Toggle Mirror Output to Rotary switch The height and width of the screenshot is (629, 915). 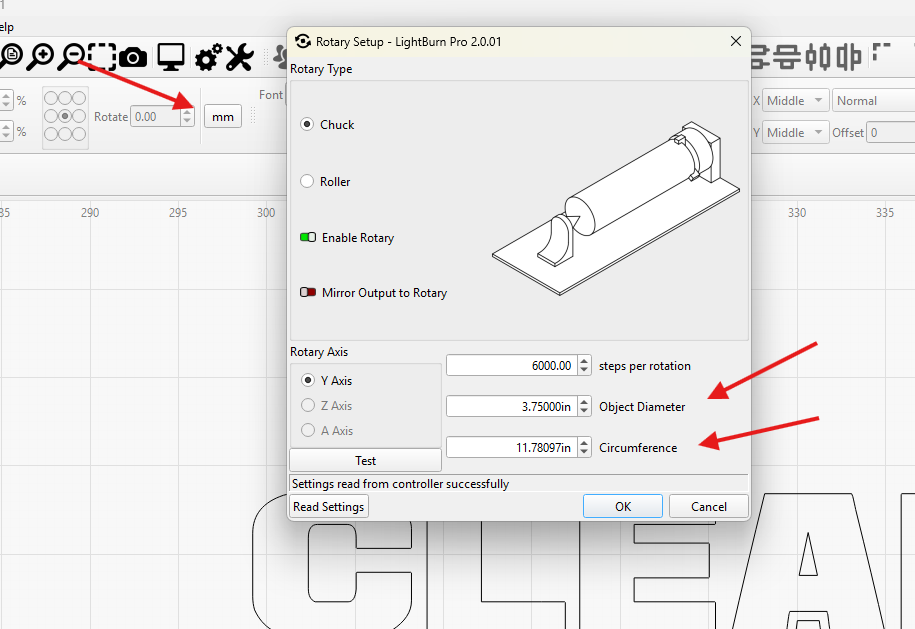308,292
